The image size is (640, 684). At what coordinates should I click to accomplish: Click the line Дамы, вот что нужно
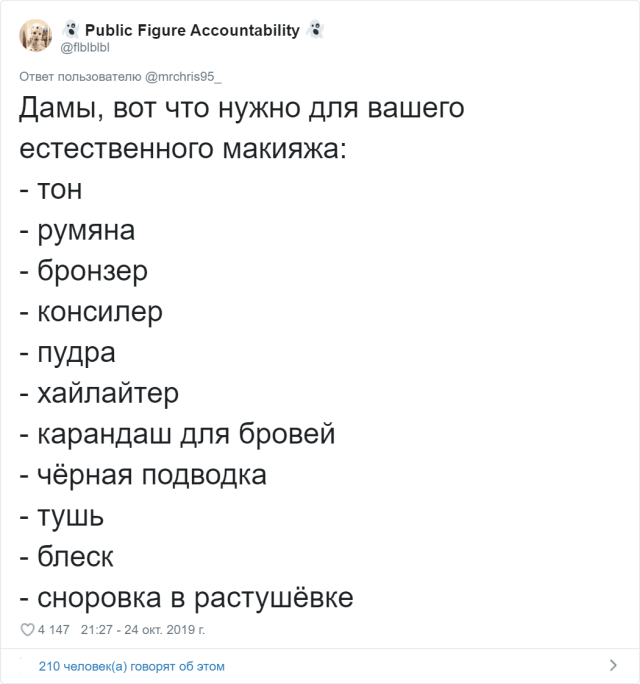pos(242,108)
